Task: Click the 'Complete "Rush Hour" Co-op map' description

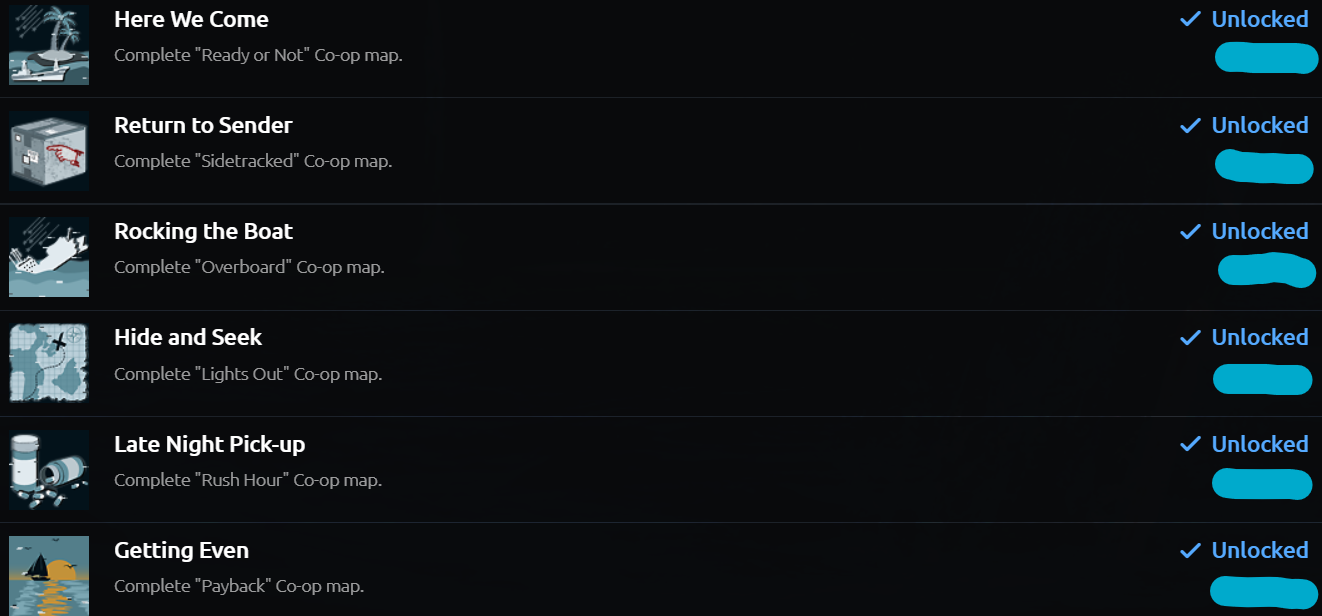Action: 248,480
